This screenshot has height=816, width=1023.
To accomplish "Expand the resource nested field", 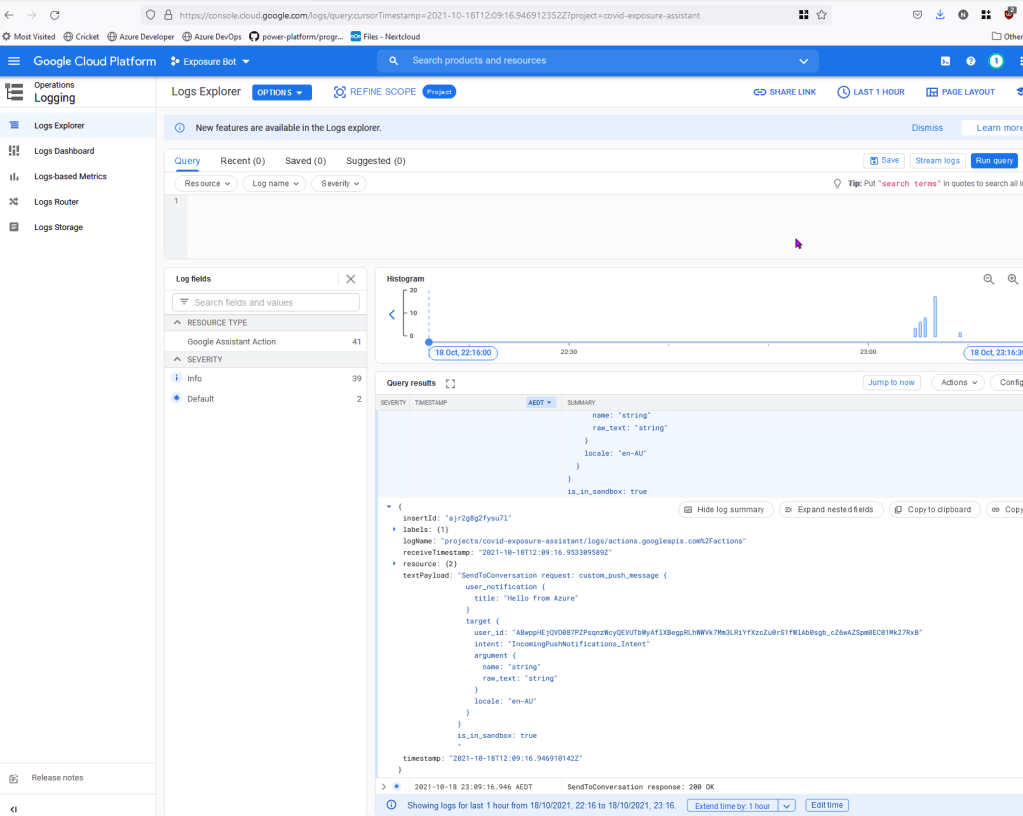I will pyautogui.click(x=394, y=564).
